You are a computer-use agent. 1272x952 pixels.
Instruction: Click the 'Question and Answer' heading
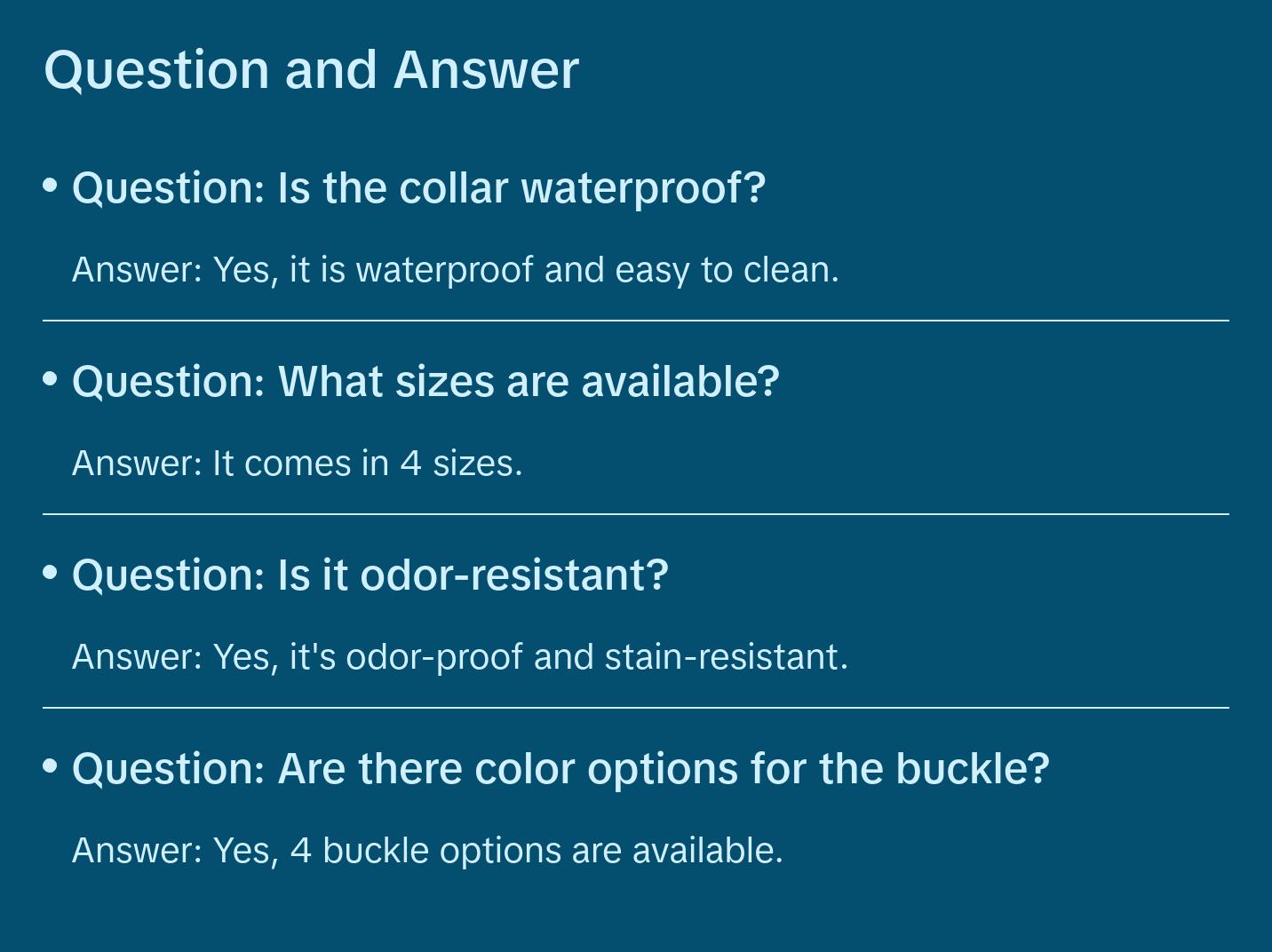[311, 69]
